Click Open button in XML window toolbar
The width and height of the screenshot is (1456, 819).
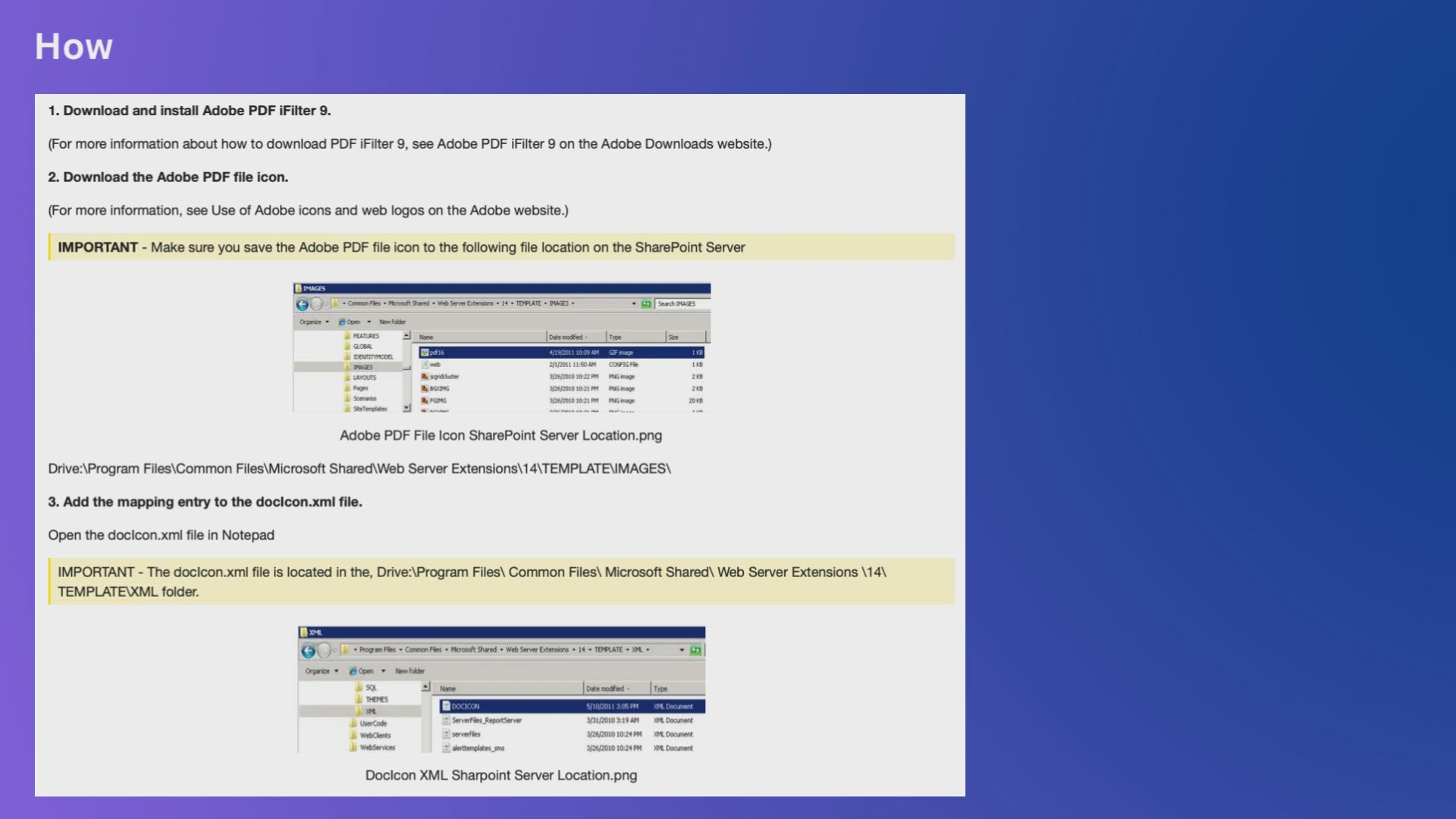pyautogui.click(x=366, y=671)
